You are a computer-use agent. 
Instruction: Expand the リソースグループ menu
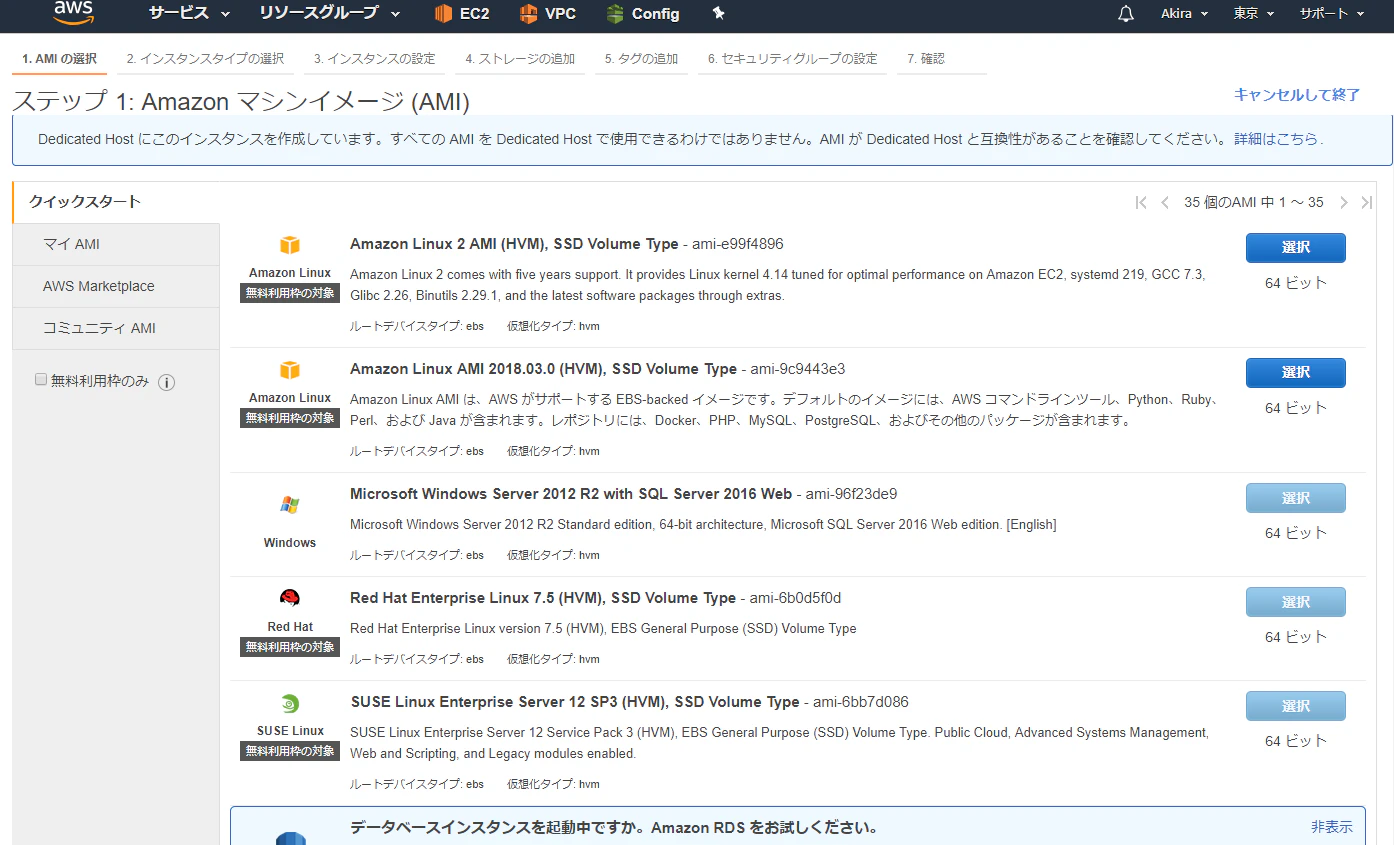click(x=329, y=14)
